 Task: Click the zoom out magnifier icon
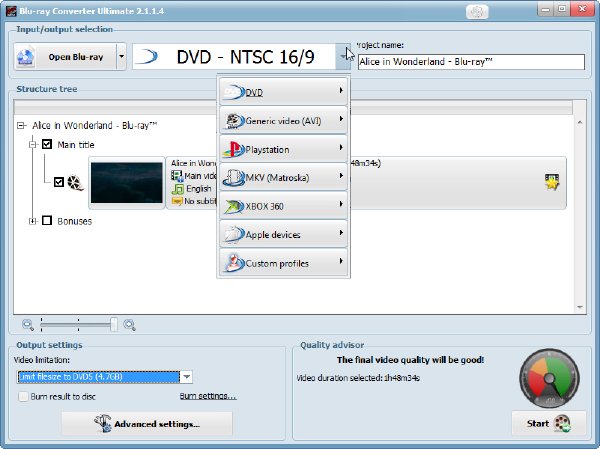[28, 325]
